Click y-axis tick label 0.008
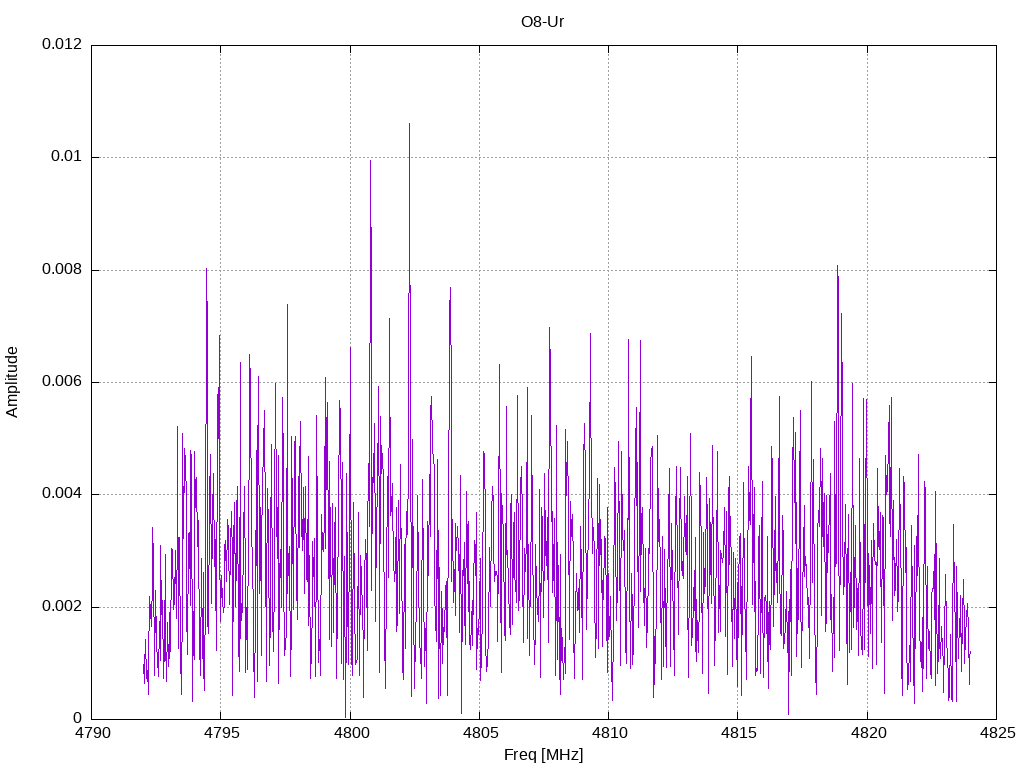1024x768 pixels. (62, 270)
